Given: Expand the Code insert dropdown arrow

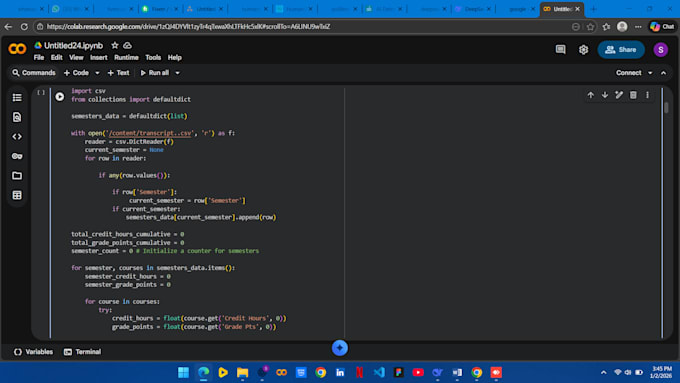Looking at the screenshot, I should 97,73.
